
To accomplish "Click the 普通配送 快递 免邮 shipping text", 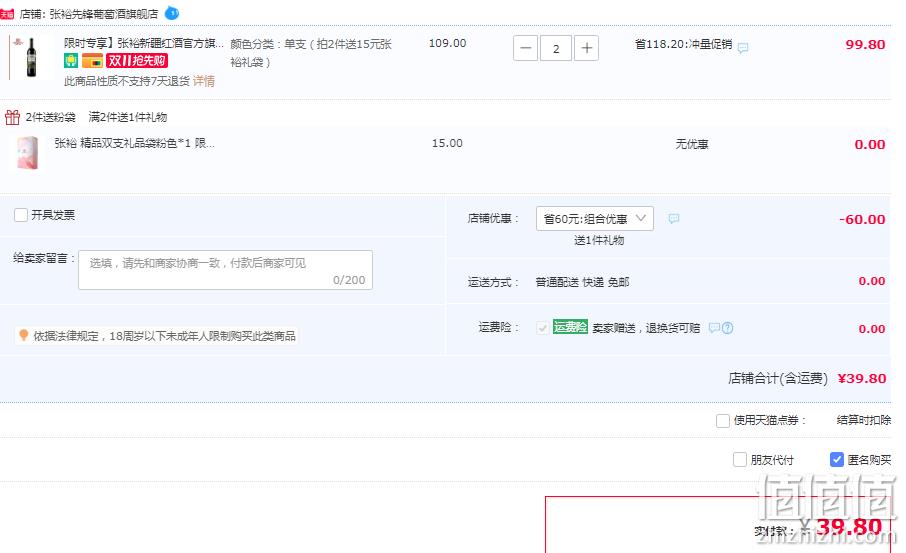I will coord(582,282).
